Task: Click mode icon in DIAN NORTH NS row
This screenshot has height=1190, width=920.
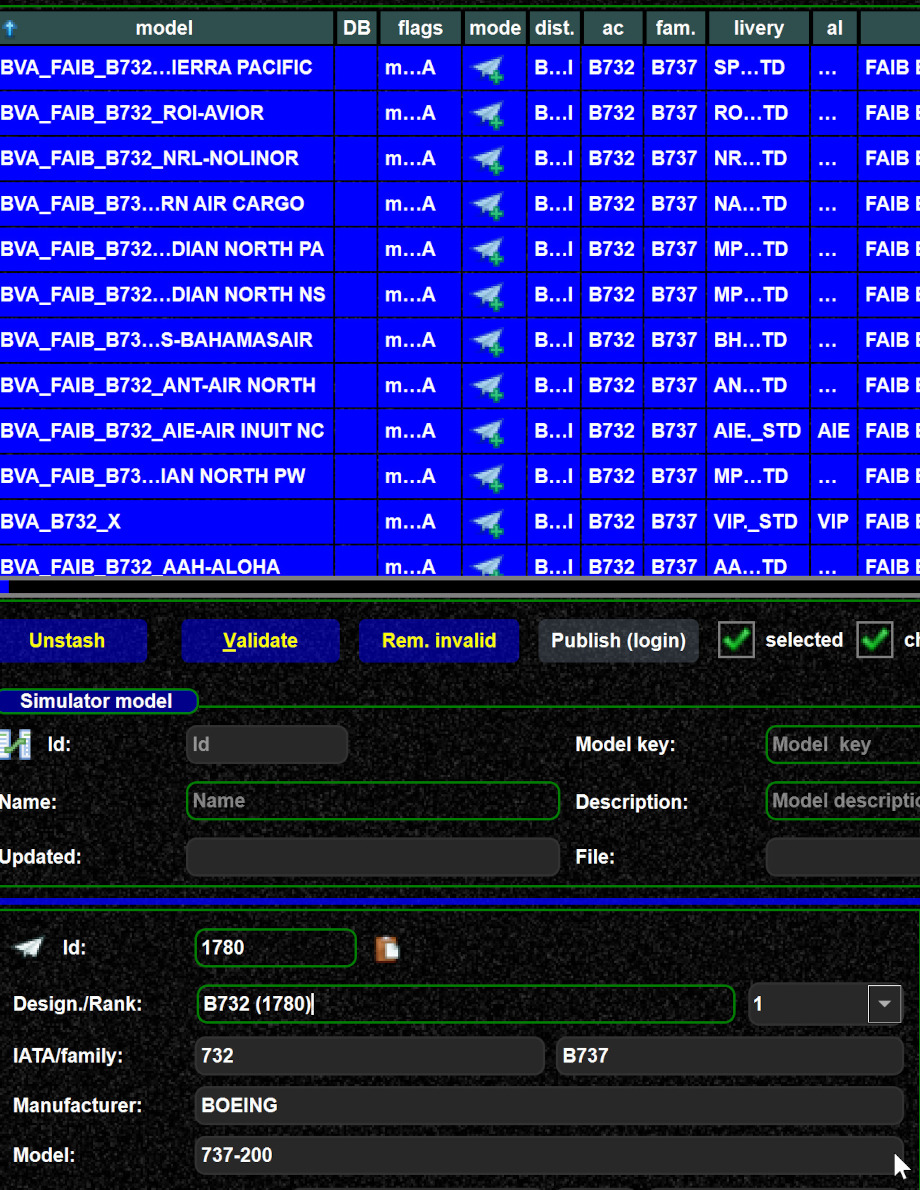Action: (x=488, y=298)
